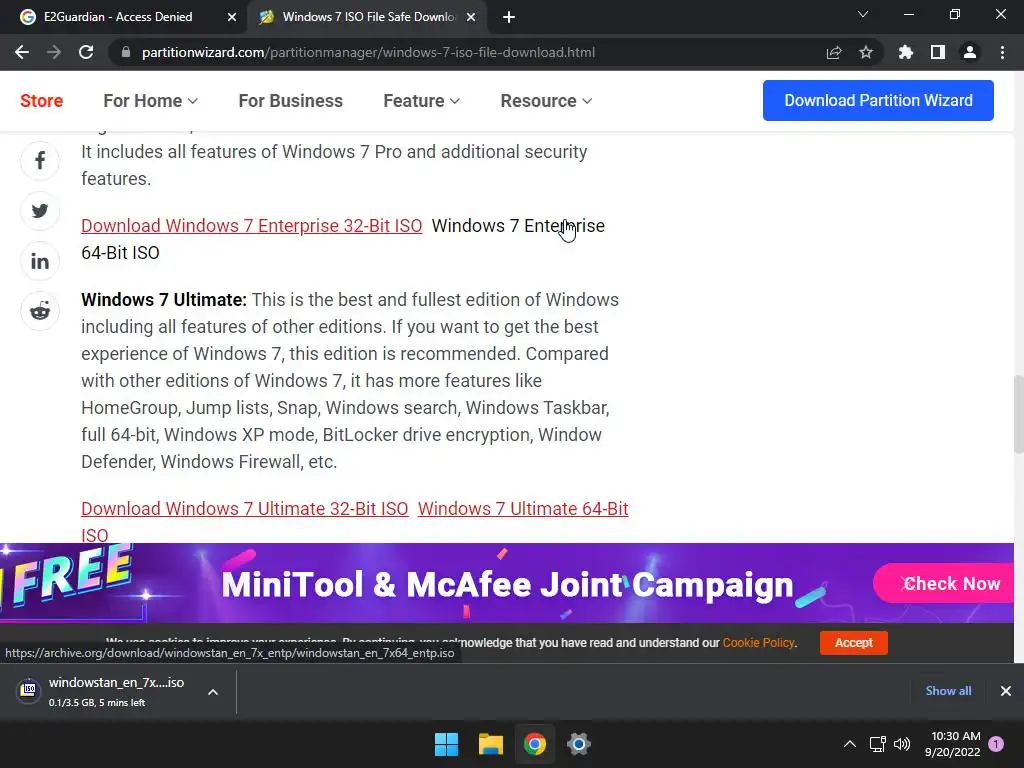1024x768 pixels.
Task: Reload the current page
Action: [86, 52]
